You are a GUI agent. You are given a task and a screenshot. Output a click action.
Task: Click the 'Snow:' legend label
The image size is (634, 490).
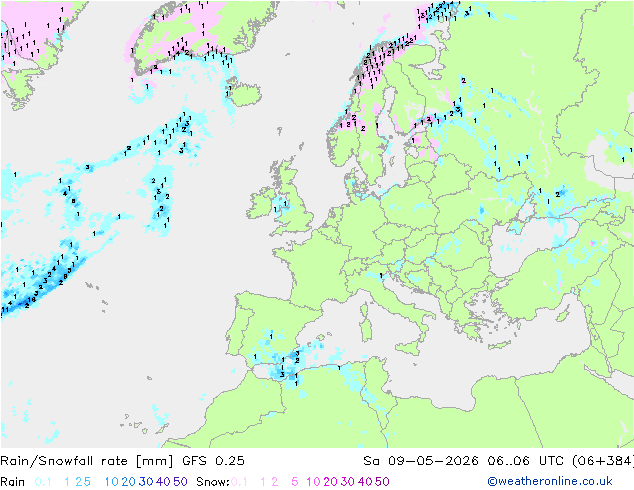click(213, 482)
